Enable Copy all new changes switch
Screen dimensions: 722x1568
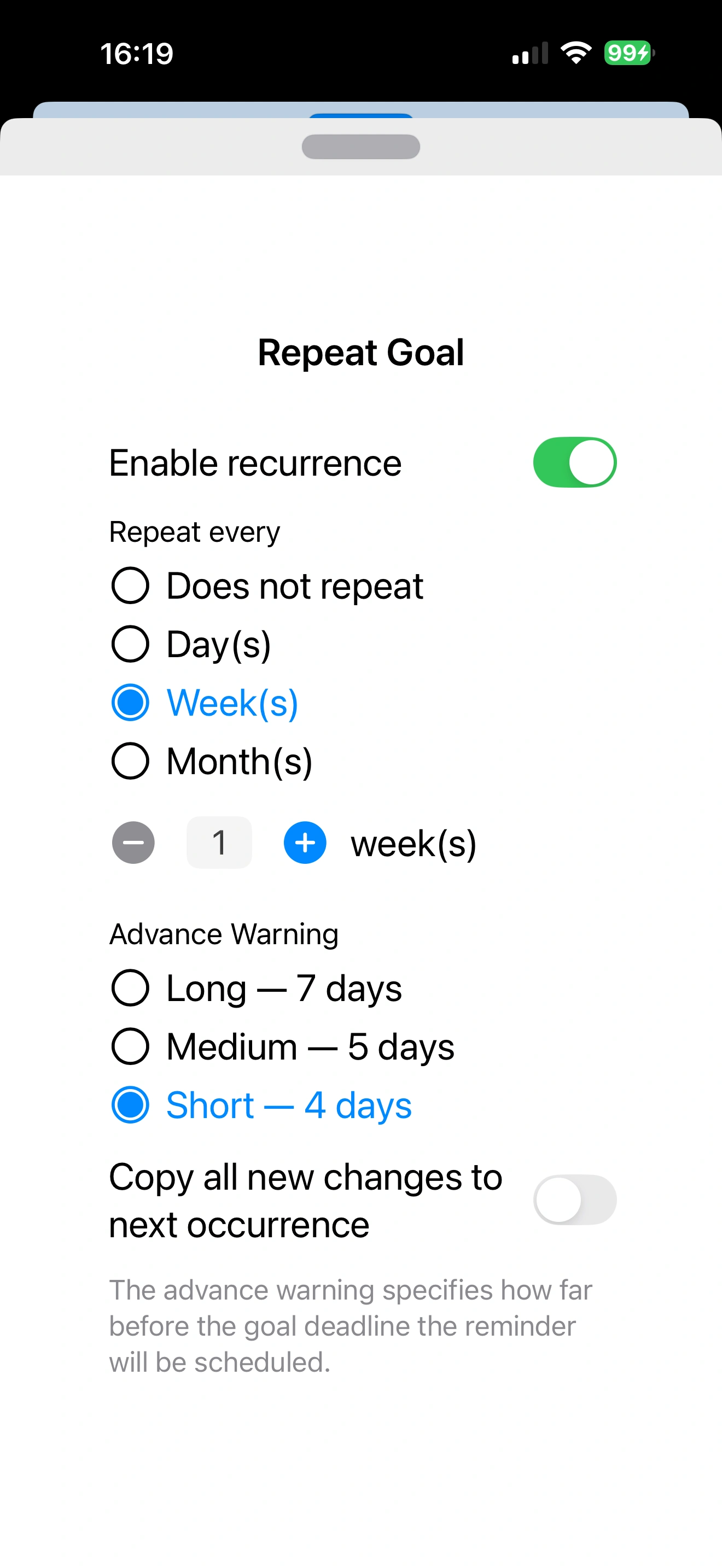pyautogui.click(x=575, y=1200)
